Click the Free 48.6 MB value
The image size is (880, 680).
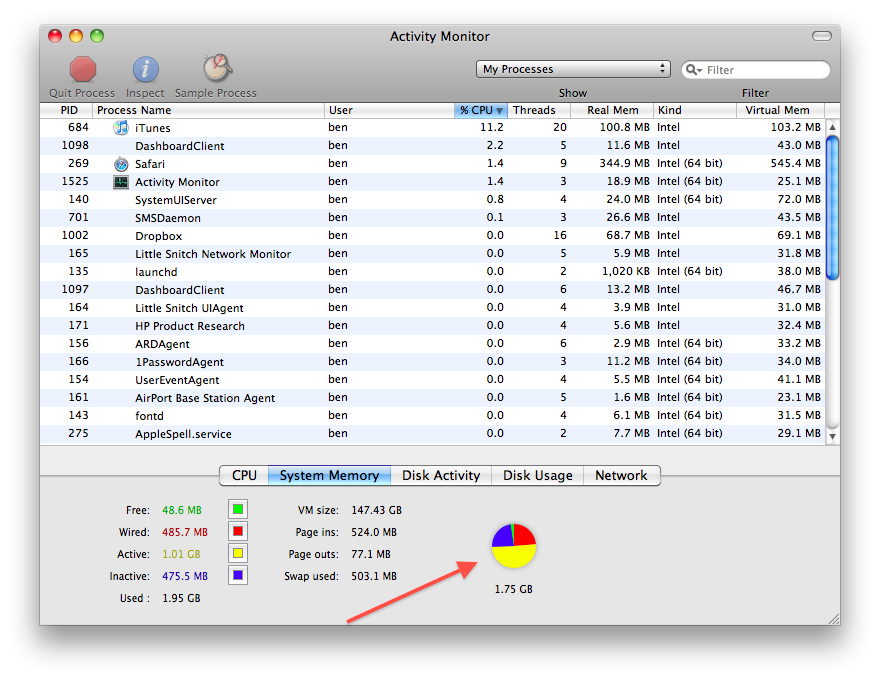182,510
